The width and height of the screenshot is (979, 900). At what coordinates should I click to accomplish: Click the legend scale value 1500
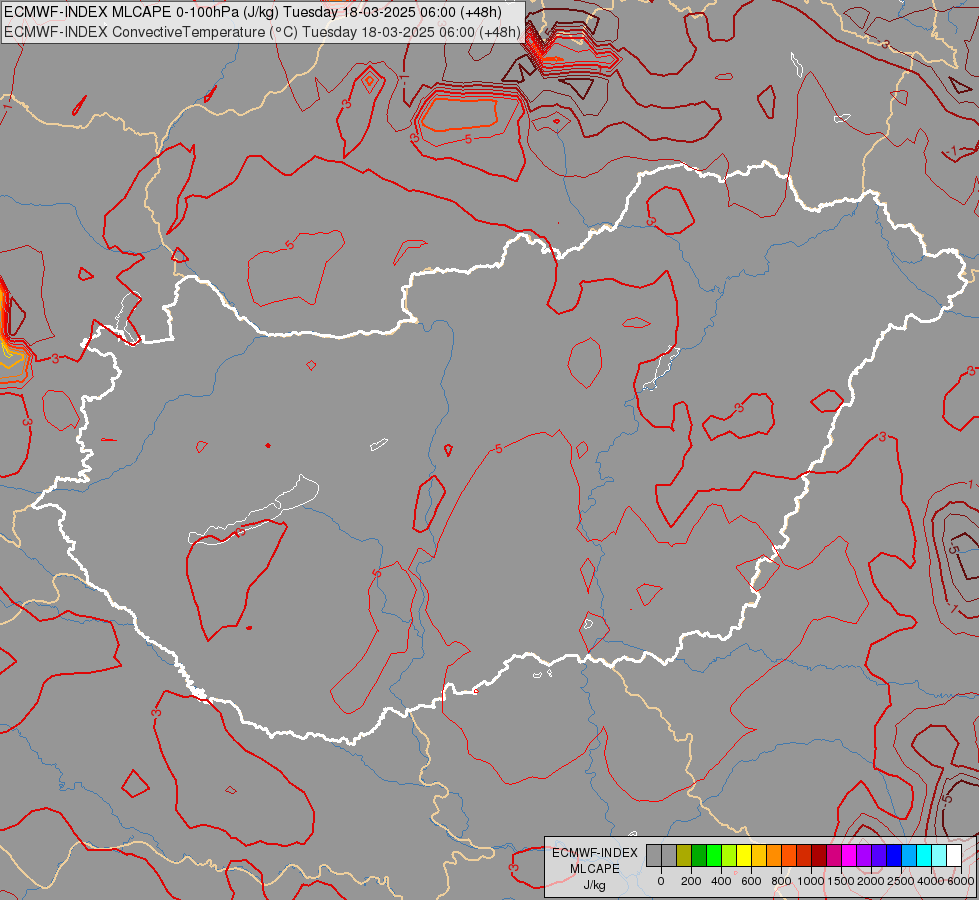coord(842,881)
